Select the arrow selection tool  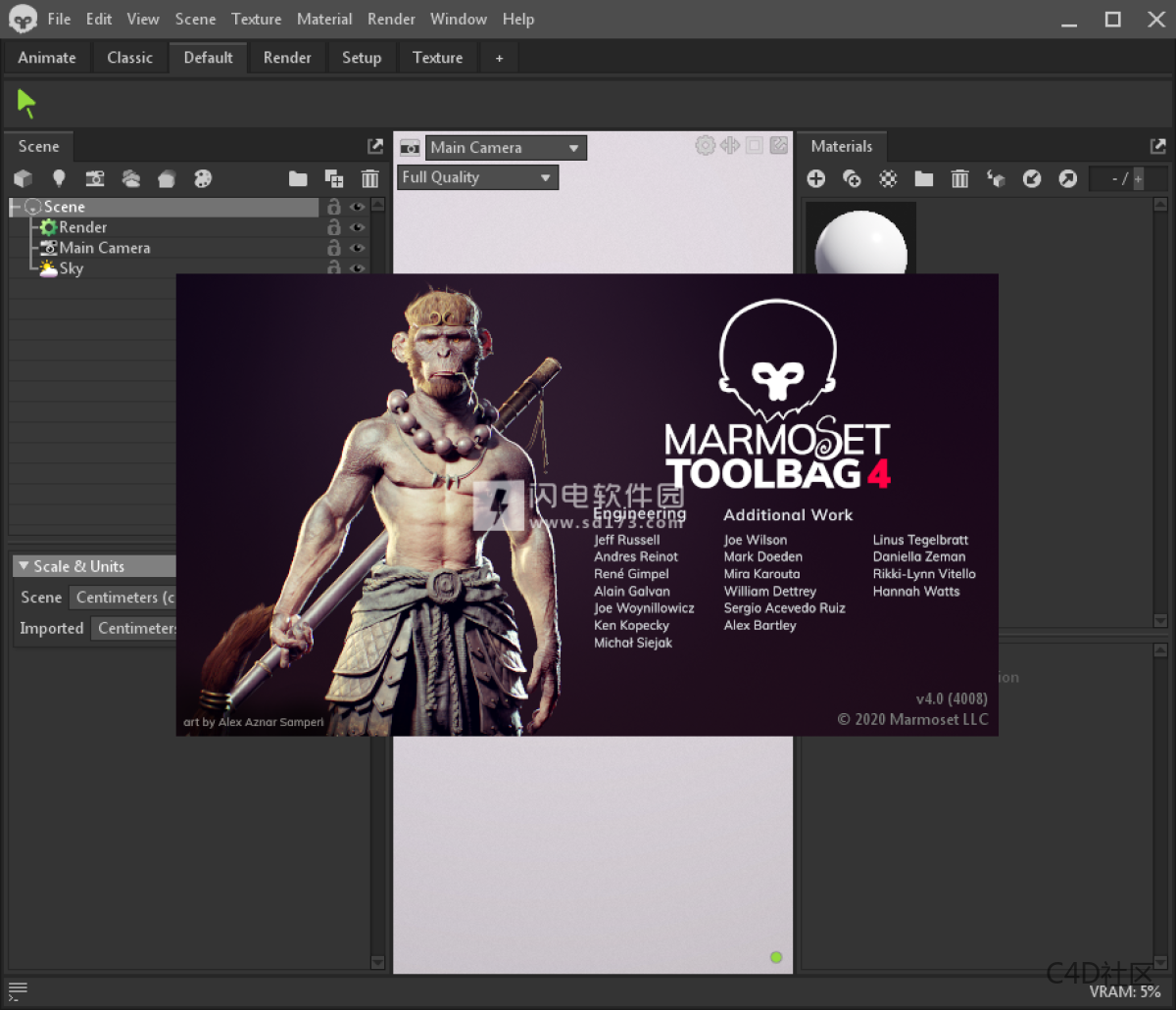click(x=26, y=103)
